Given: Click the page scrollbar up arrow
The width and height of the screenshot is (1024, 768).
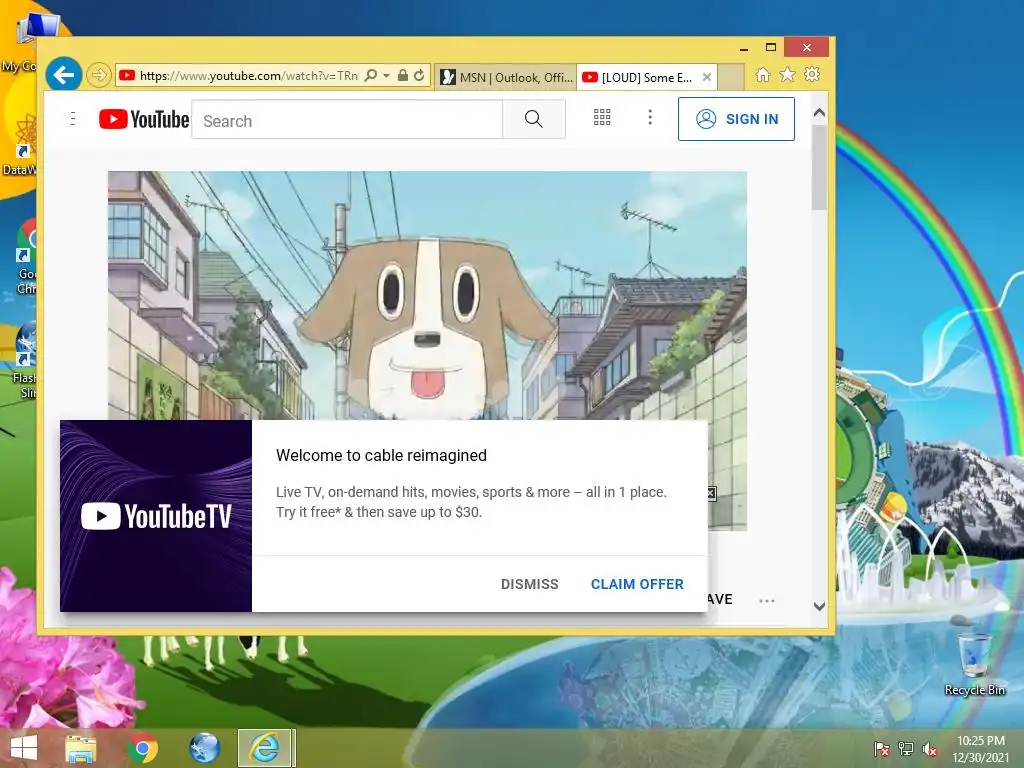Looking at the screenshot, I should [820, 113].
